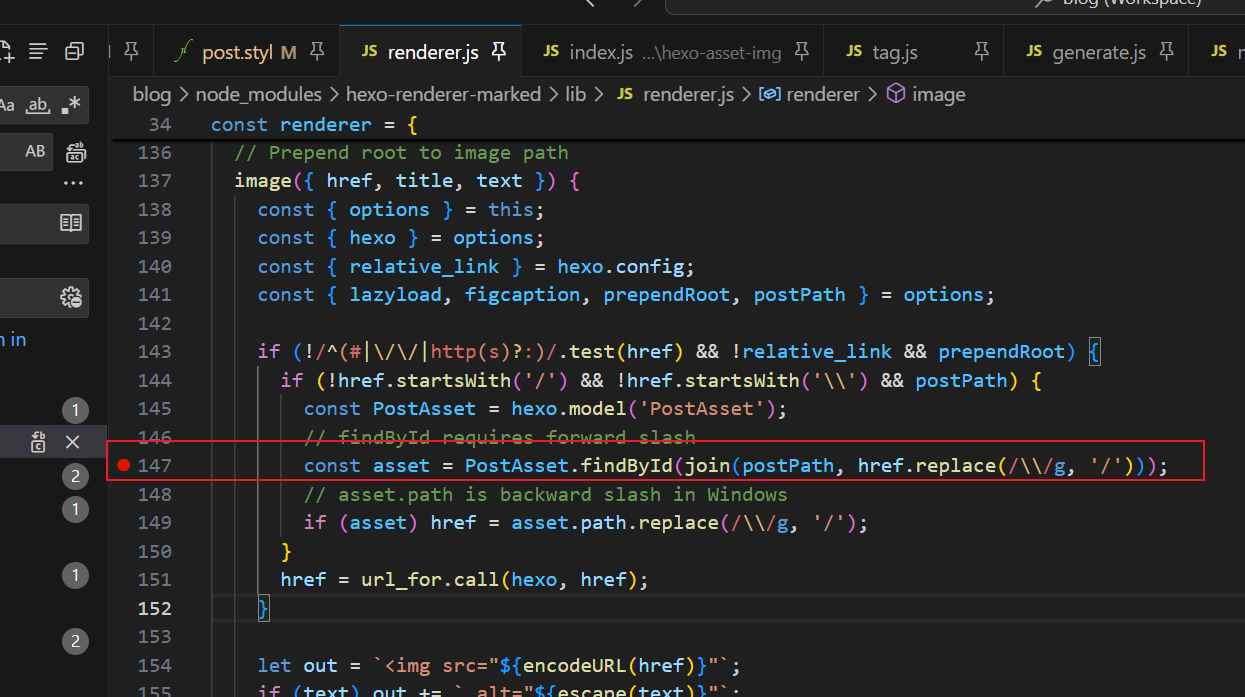
Task: Open the 'image' breadcrumb symbol dropdown
Action: [938, 95]
